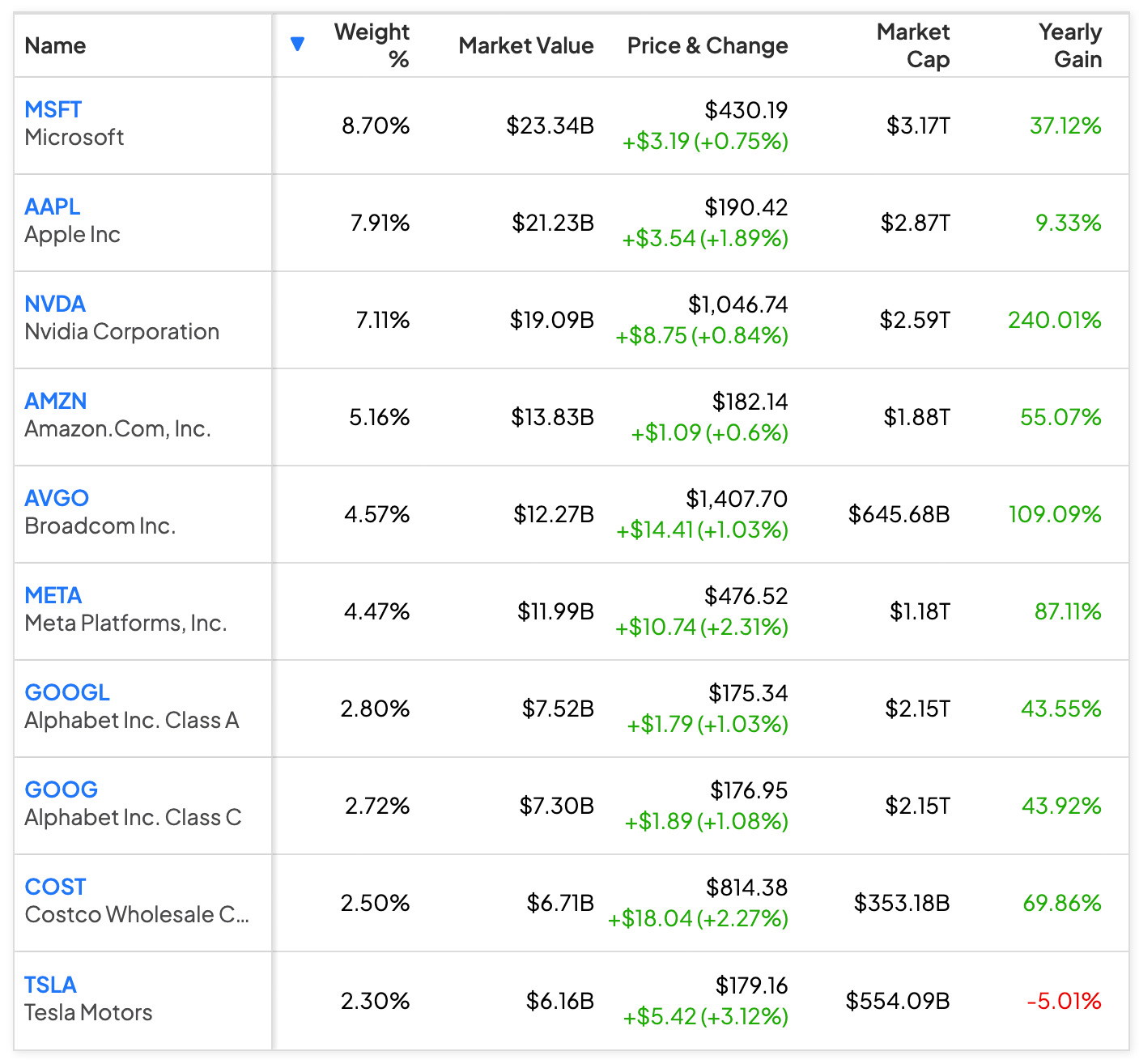
Task: Click the $19.09B market value
Action: (552, 320)
